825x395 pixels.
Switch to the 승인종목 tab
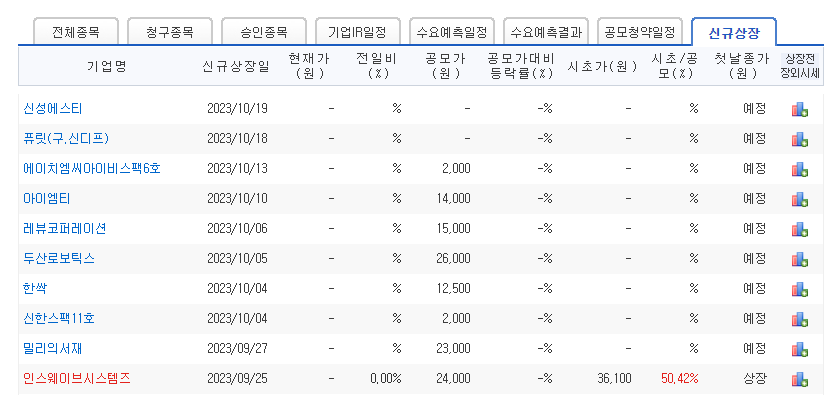pos(264,32)
